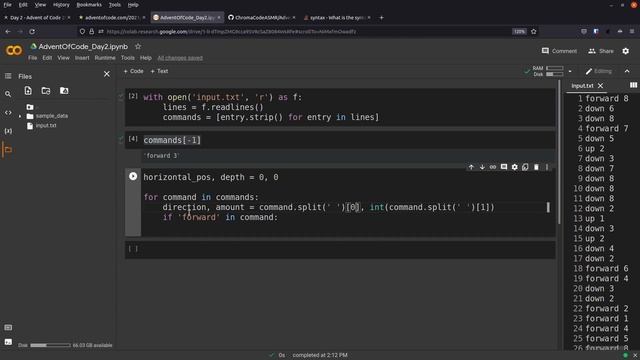Image resolution: width=640 pixels, height=360 pixels.
Task: Open the Comment panel
Action: [x=559, y=51]
